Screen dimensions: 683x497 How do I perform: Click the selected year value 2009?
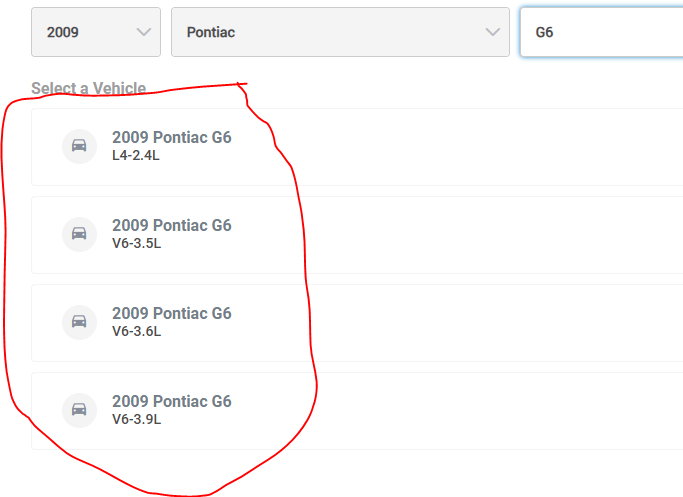click(63, 32)
